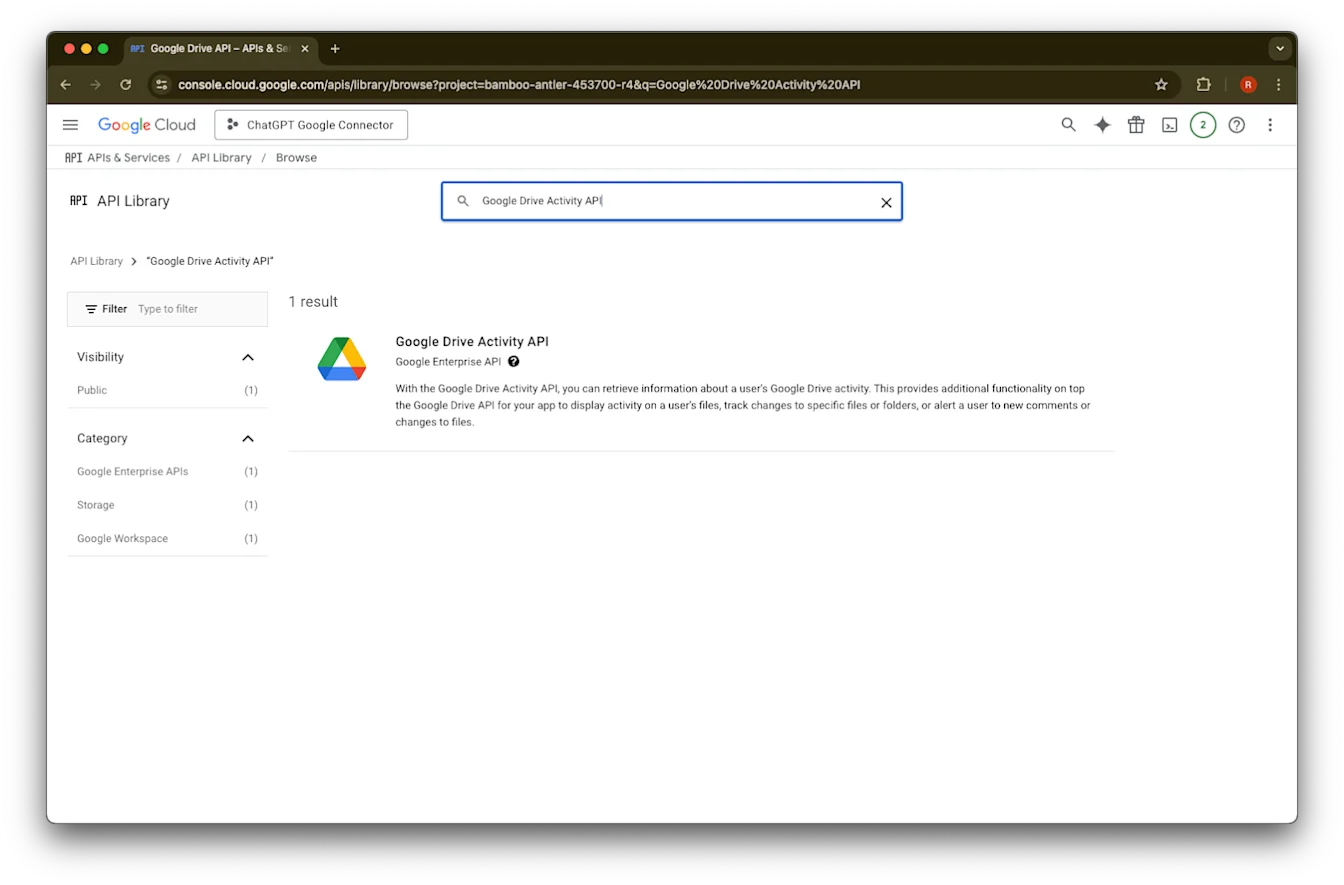Bookmark page with star icon
1344x885 pixels.
pos(1161,85)
